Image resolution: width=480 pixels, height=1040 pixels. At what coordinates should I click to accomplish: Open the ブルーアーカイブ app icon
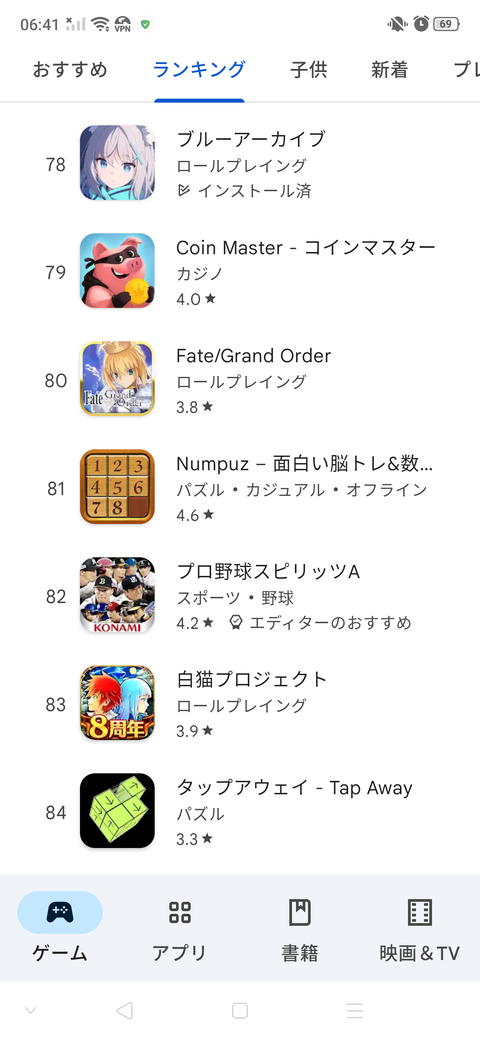click(x=117, y=163)
